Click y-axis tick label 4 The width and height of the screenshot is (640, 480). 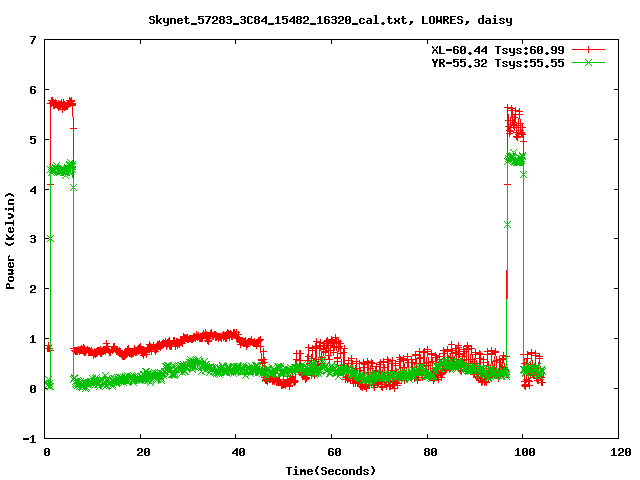33,190
